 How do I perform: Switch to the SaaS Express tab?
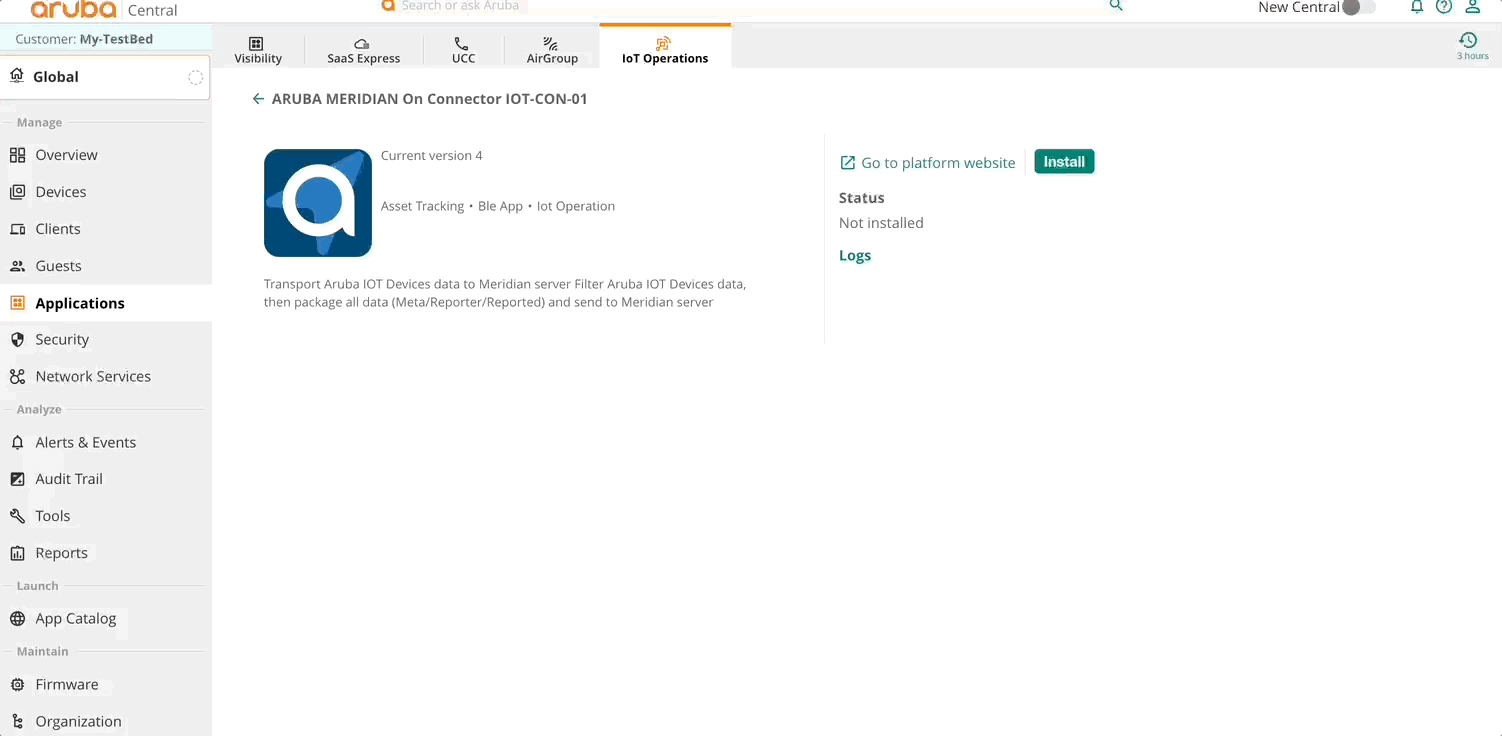(x=363, y=50)
